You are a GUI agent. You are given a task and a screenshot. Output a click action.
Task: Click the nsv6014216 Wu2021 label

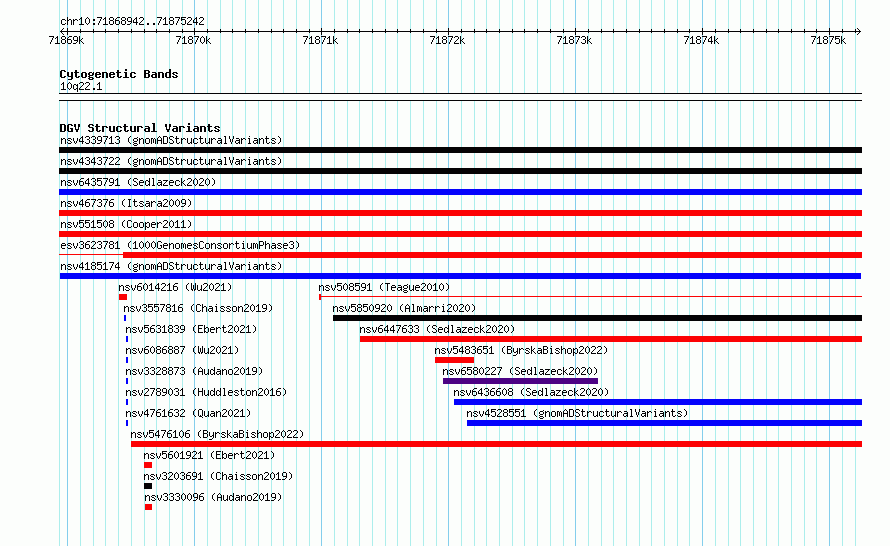[175, 287]
